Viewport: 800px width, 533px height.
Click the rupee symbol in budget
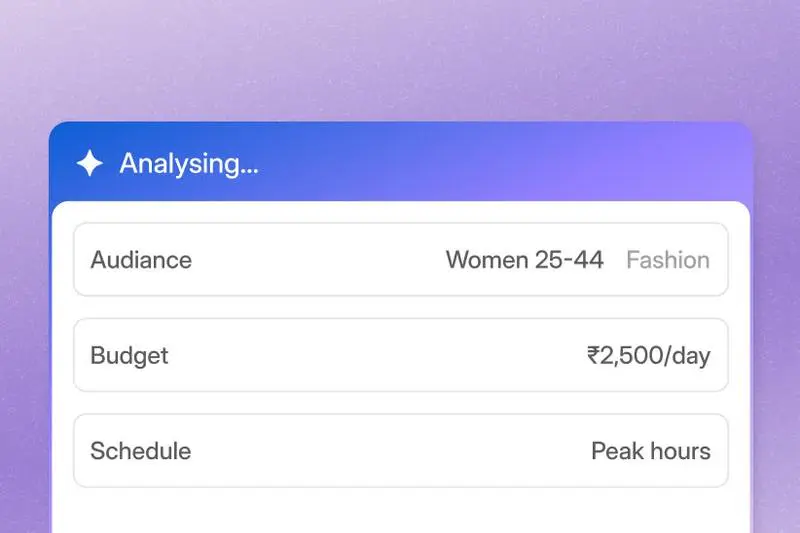[593, 356]
